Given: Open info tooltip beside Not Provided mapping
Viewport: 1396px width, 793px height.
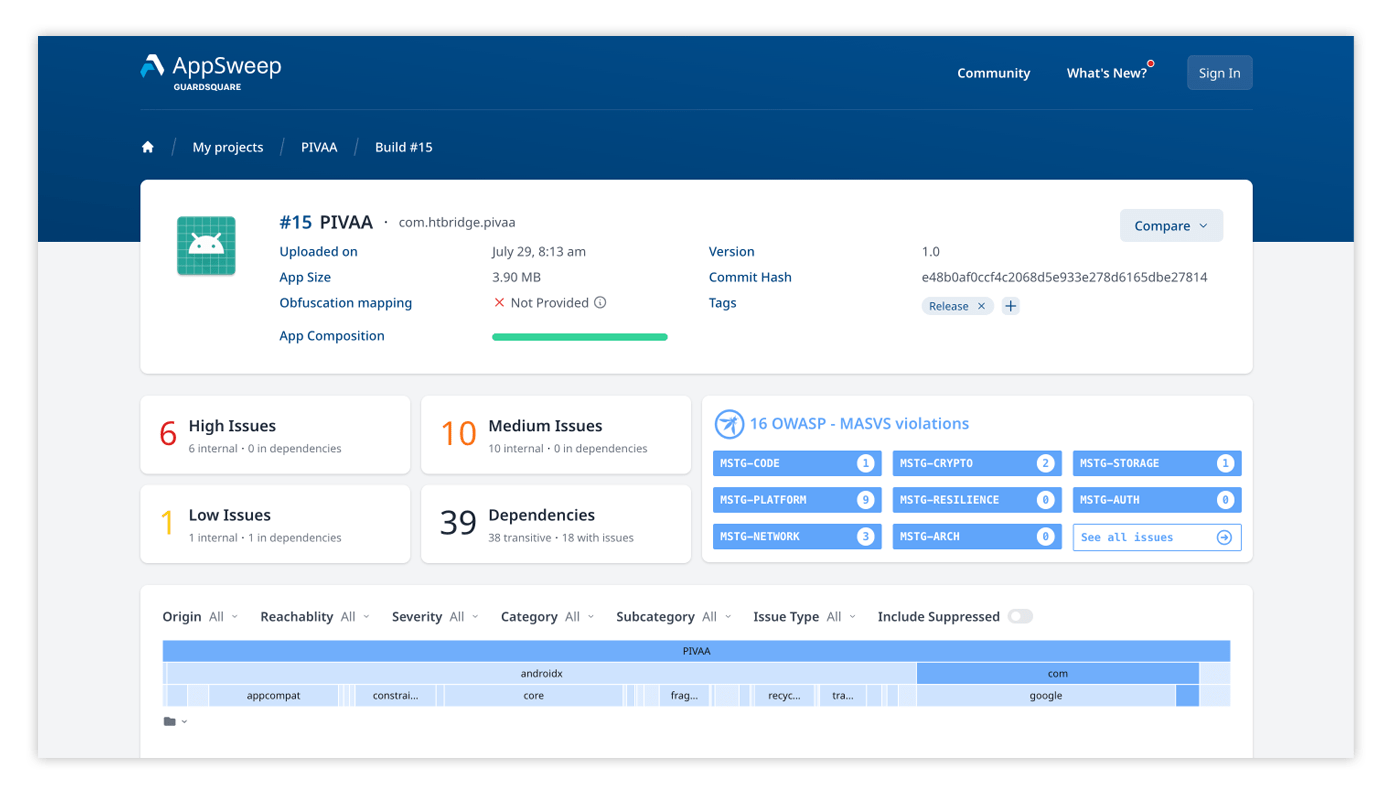Looking at the screenshot, I should tap(598, 302).
